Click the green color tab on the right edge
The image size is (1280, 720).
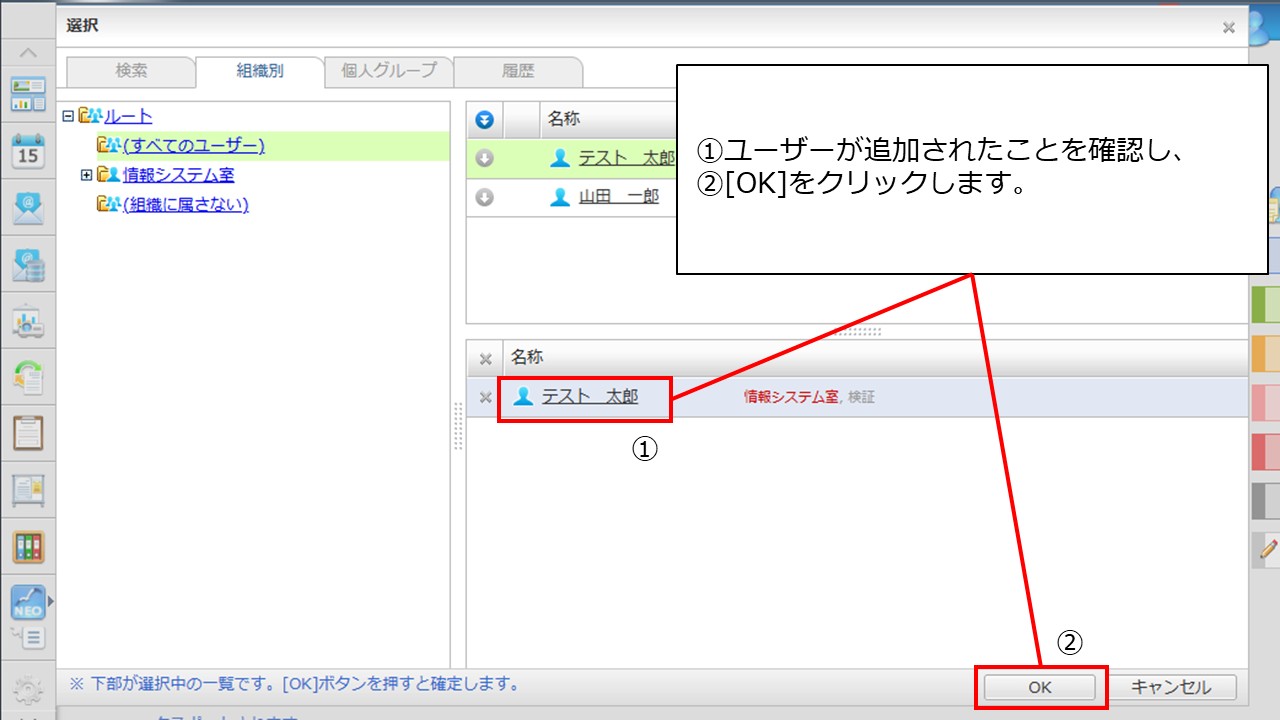1266,305
